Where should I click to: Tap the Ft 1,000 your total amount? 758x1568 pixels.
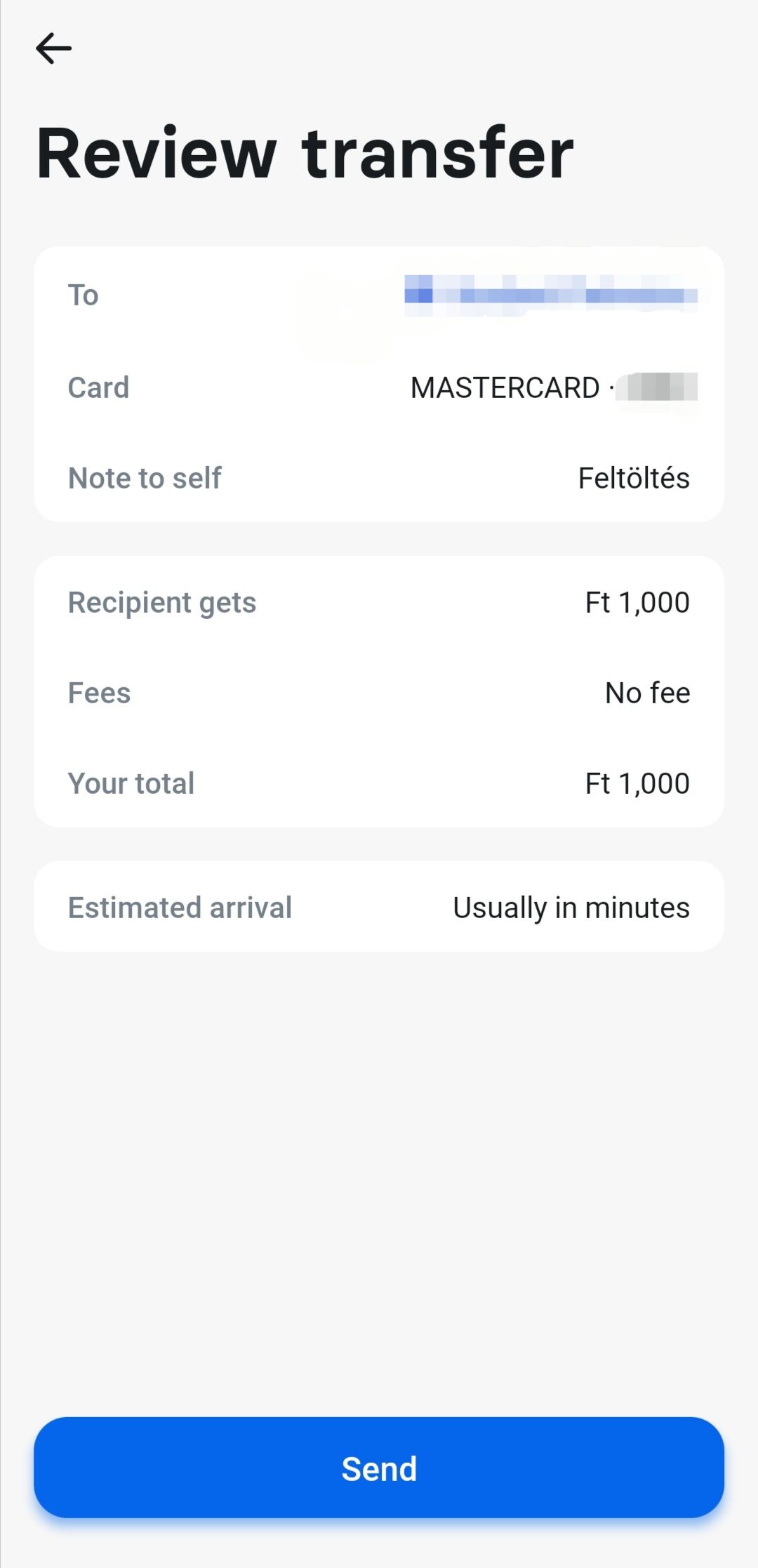click(x=637, y=783)
